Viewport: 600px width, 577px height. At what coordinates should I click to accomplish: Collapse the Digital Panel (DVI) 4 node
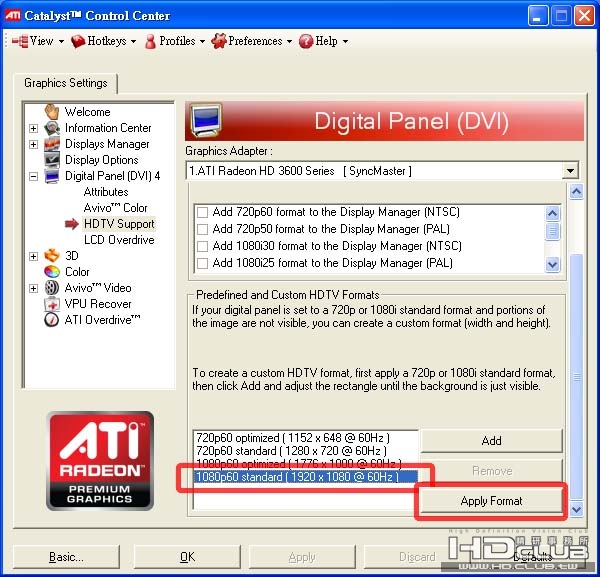pyautogui.click(x=33, y=176)
